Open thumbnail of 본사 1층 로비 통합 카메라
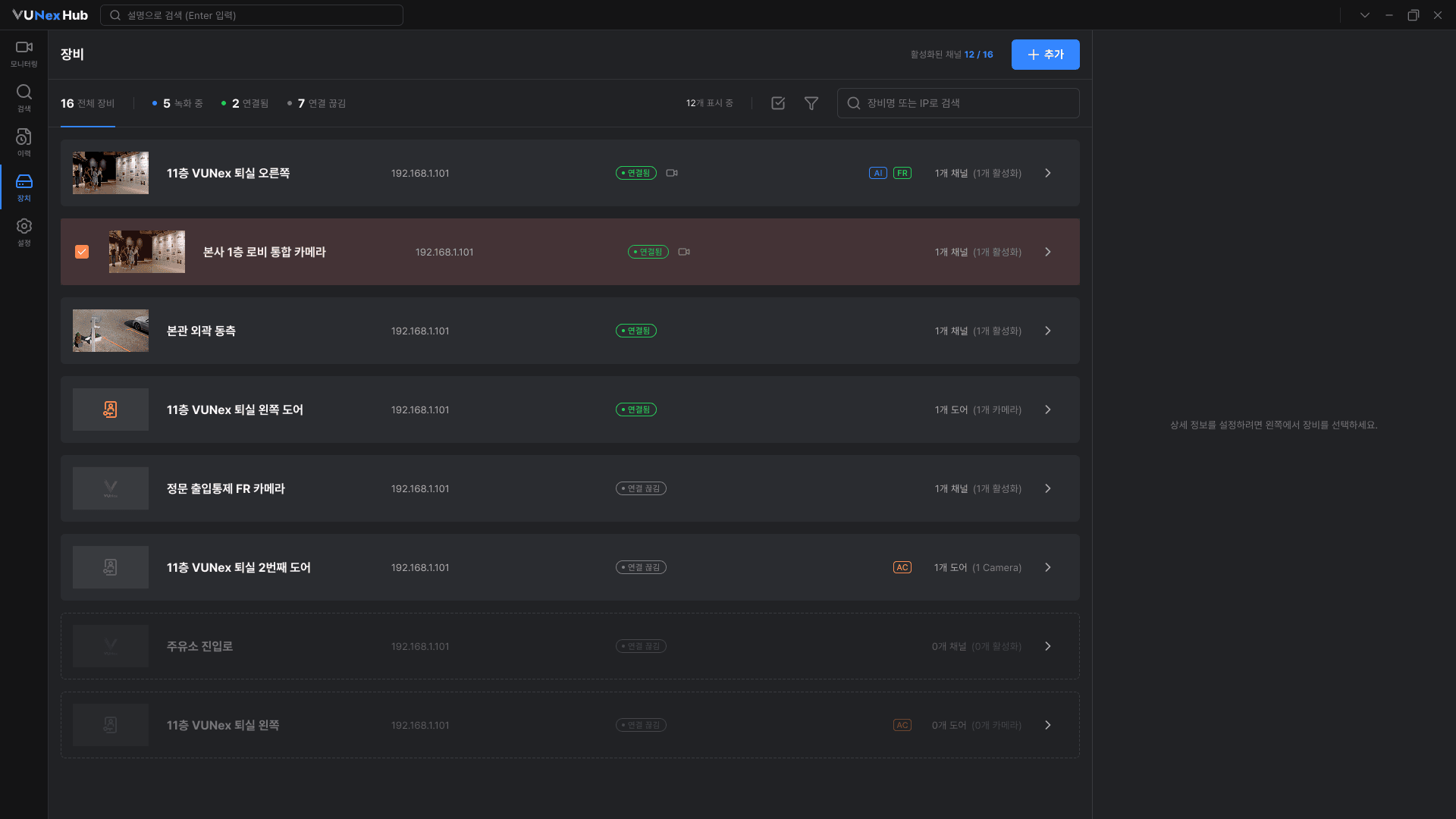 (147, 252)
